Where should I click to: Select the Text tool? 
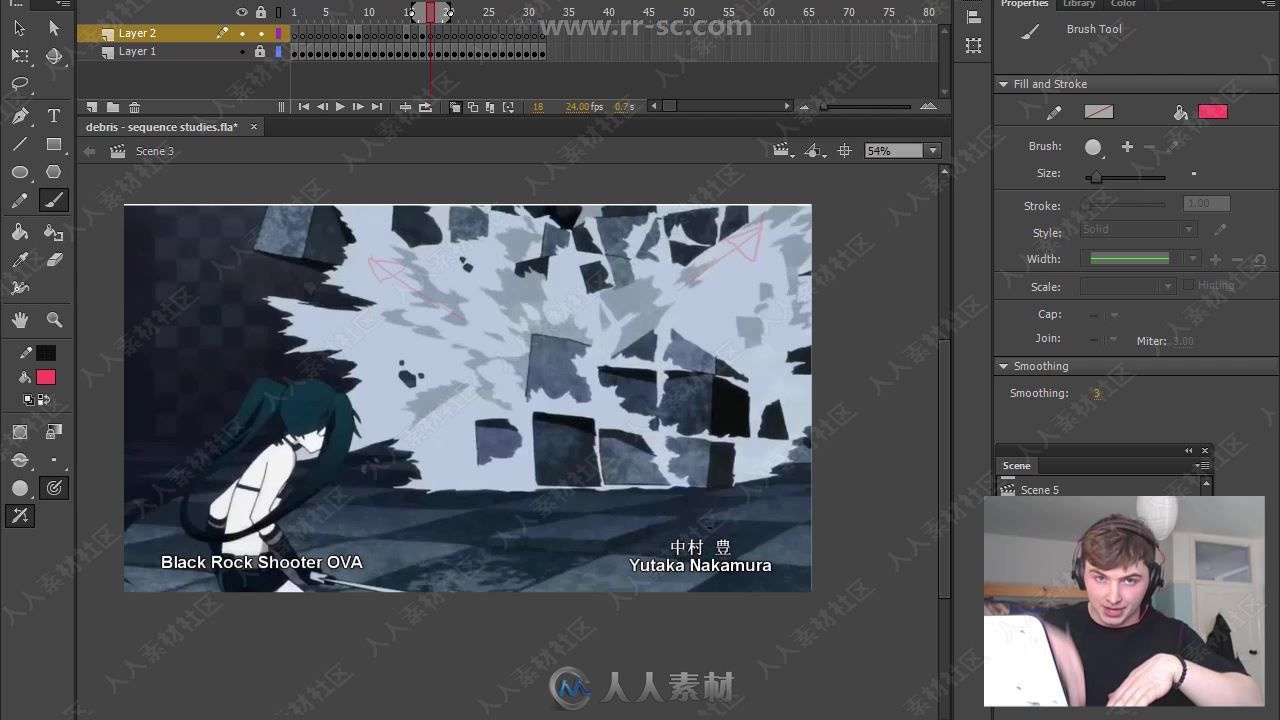coord(54,116)
